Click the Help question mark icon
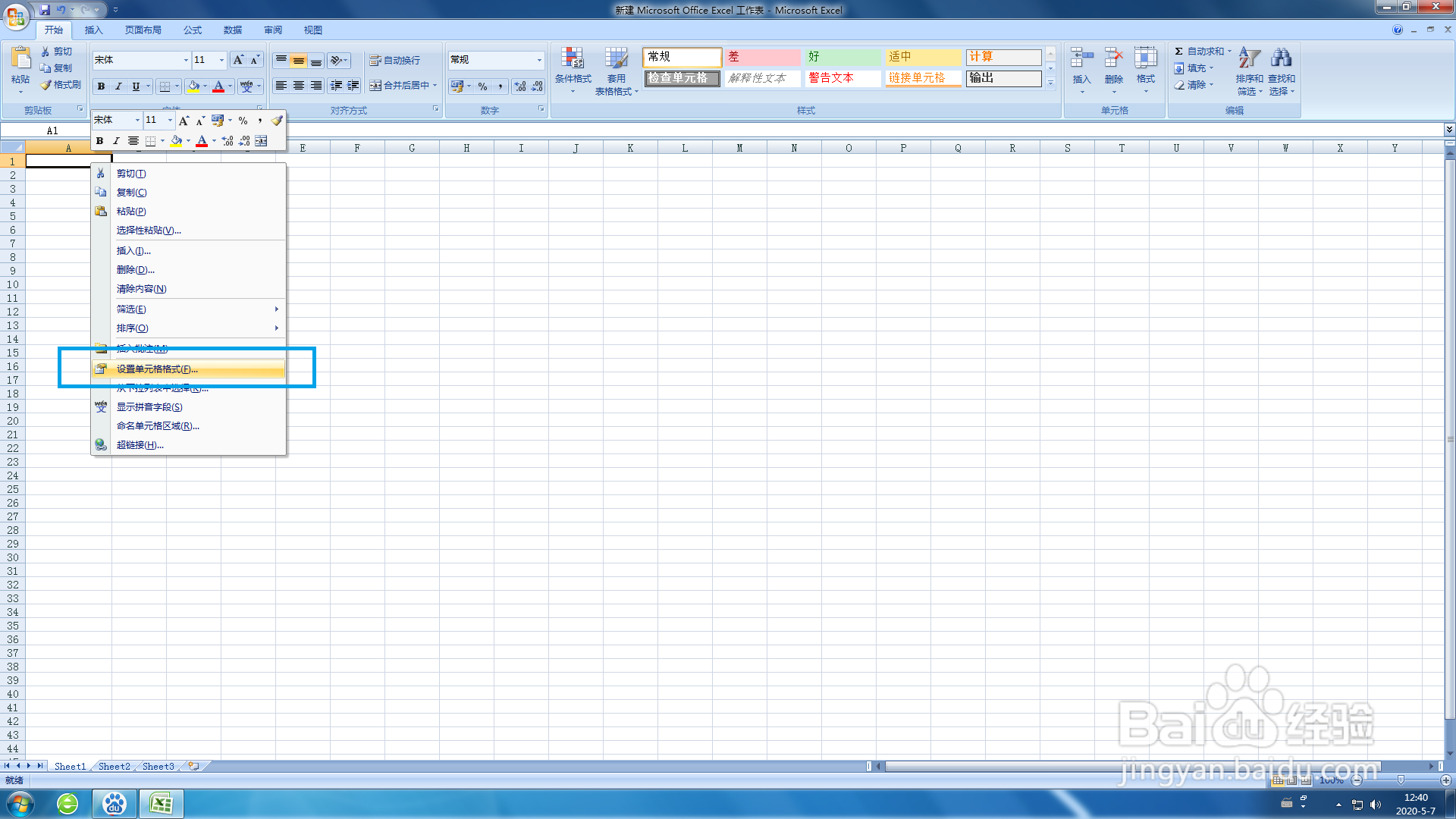Screen dimensions: 1456x819 [x=1397, y=30]
